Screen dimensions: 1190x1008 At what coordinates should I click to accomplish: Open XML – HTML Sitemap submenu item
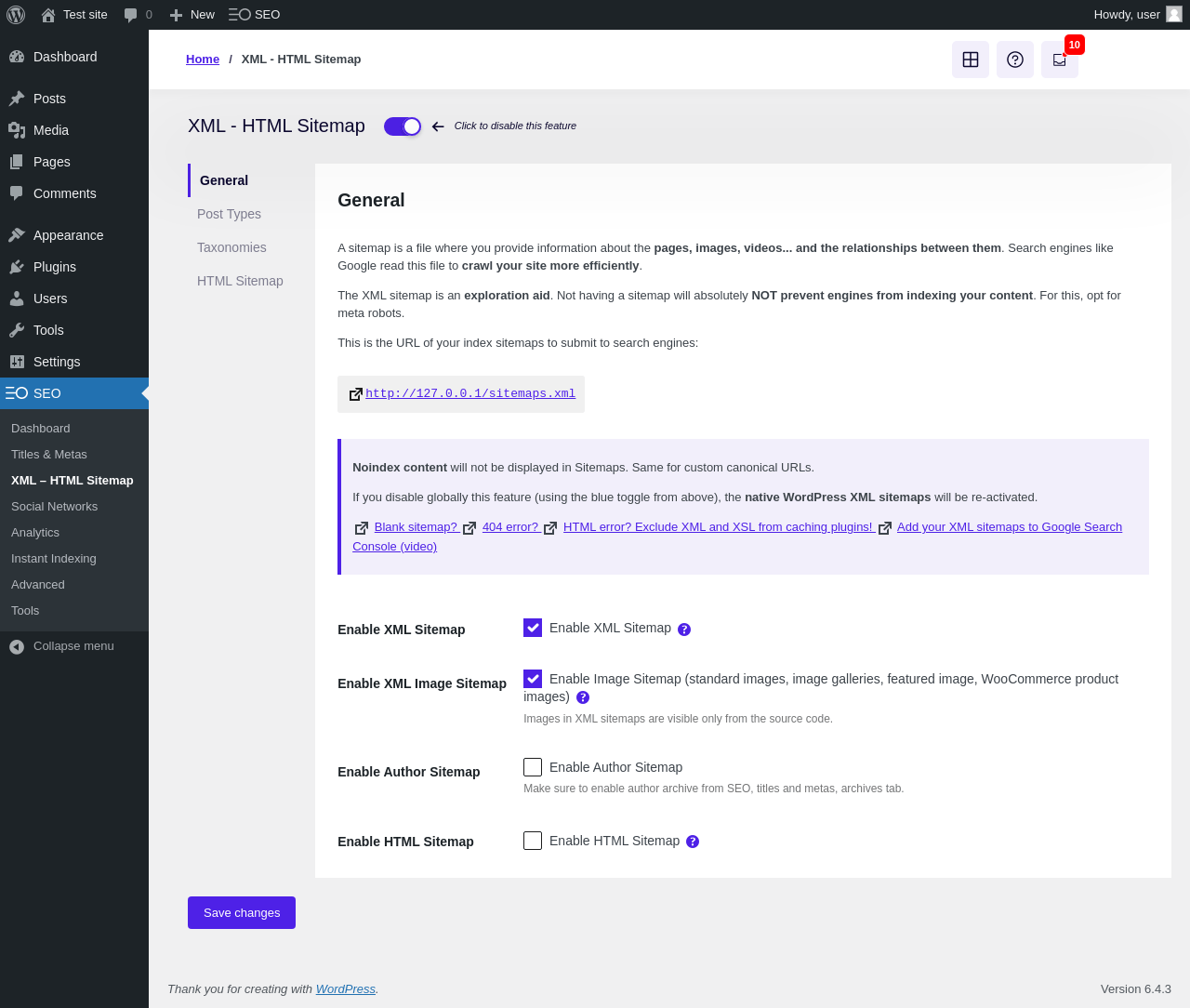point(74,481)
